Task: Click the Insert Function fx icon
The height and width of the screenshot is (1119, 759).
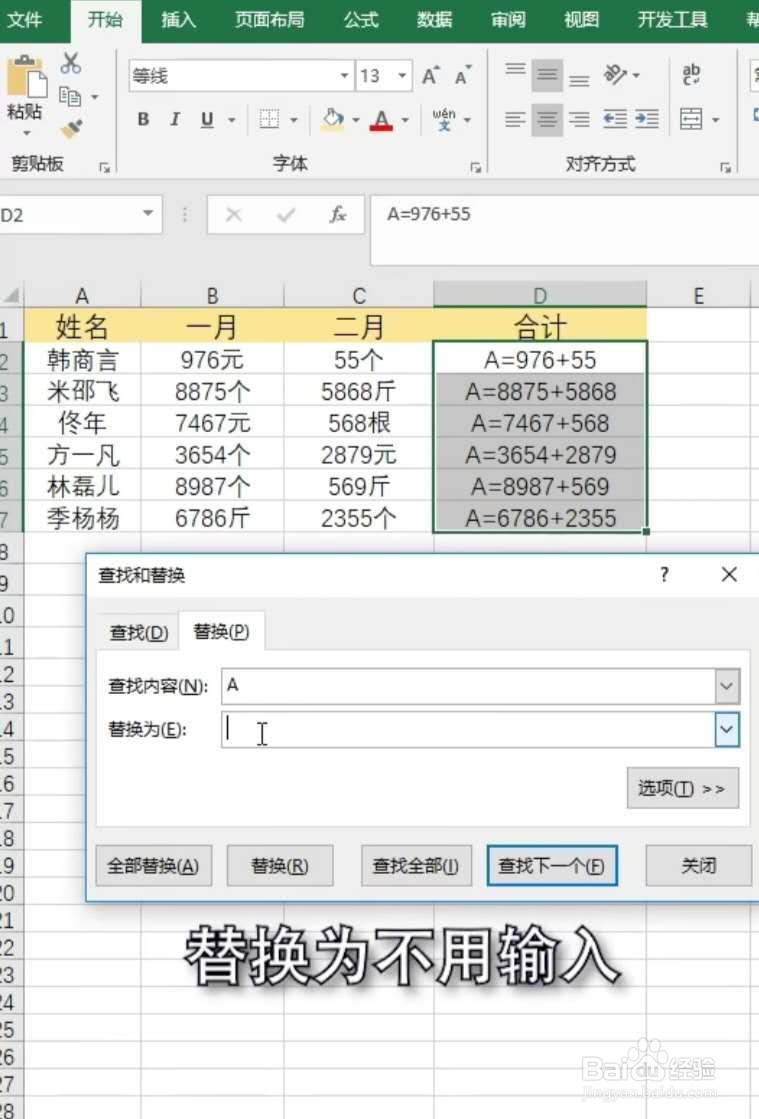Action: [337, 214]
